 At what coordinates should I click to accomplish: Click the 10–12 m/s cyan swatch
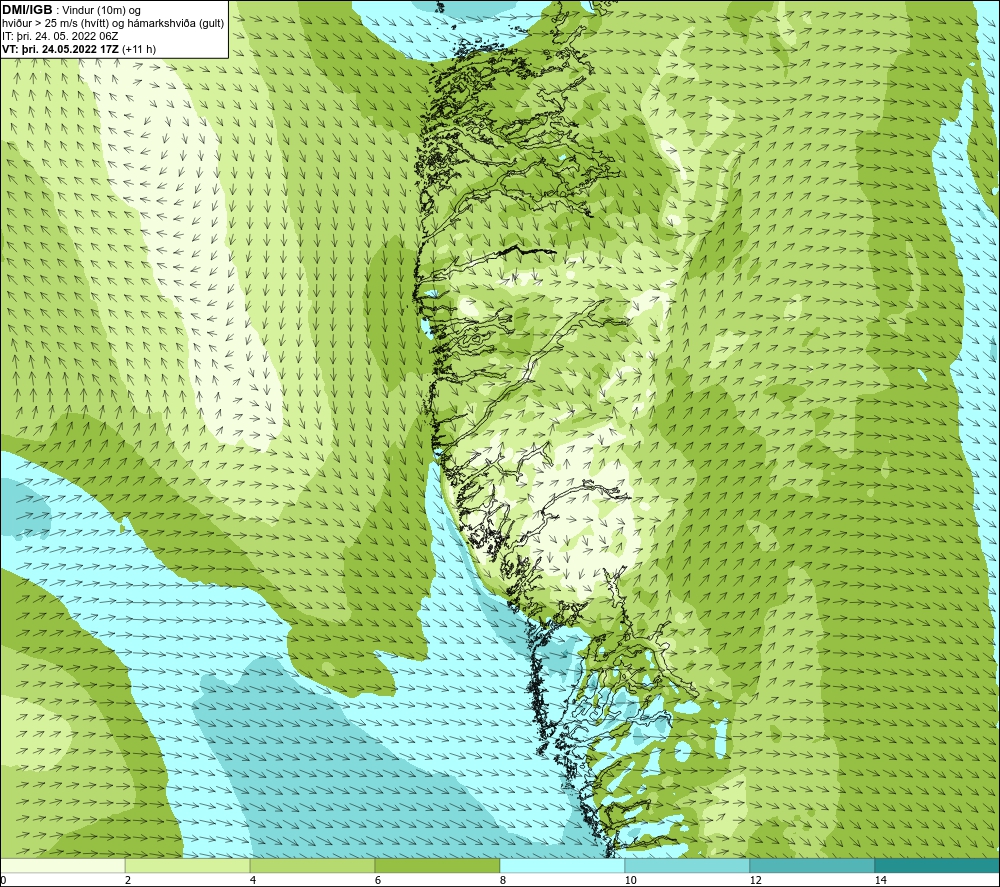(x=688, y=865)
